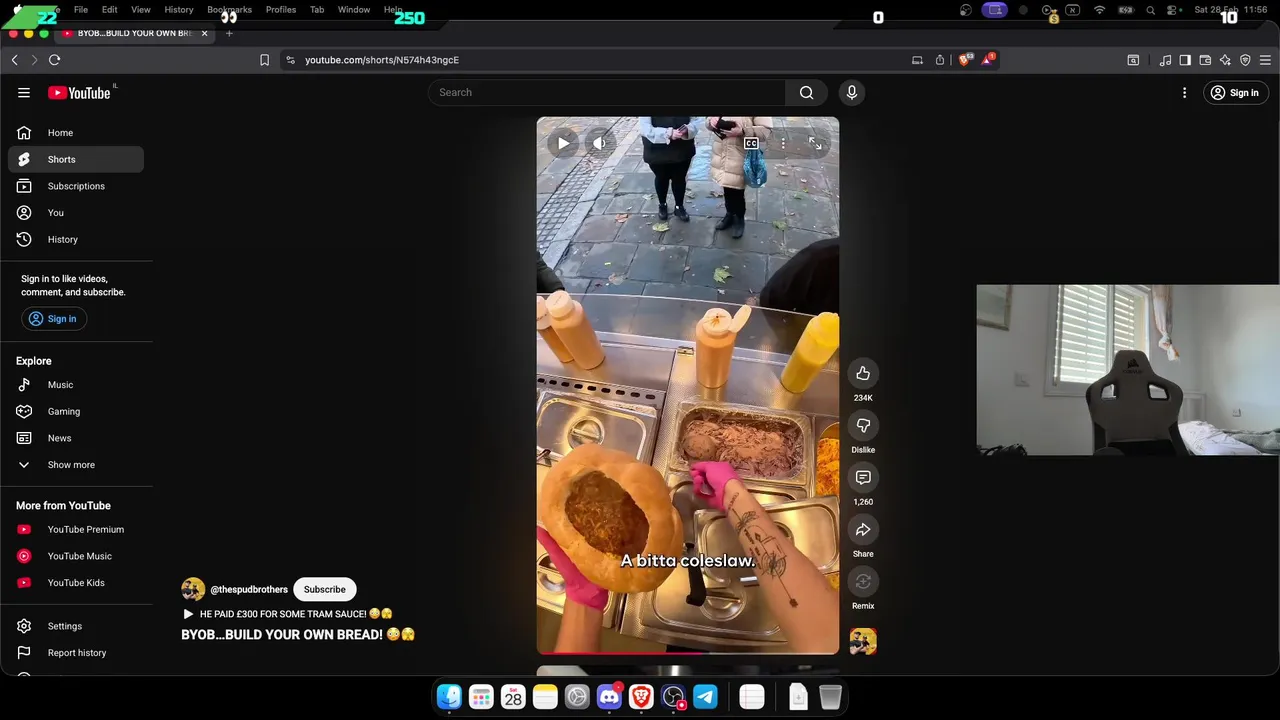
Task: Dislike the Short with the thumbs down
Action: click(x=863, y=425)
